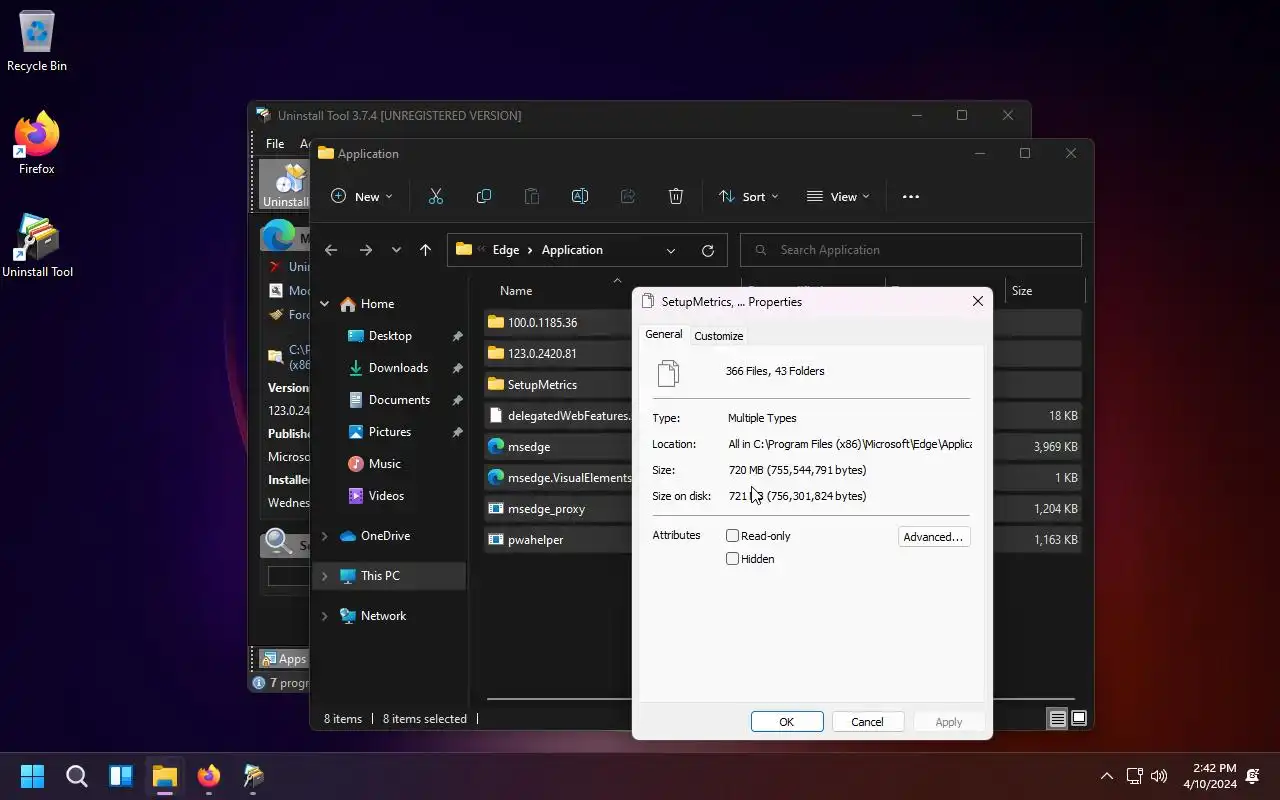The width and height of the screenshot is (1280, 800).
Task: Expand the OneDrive tree node
Action: [325, 536]
